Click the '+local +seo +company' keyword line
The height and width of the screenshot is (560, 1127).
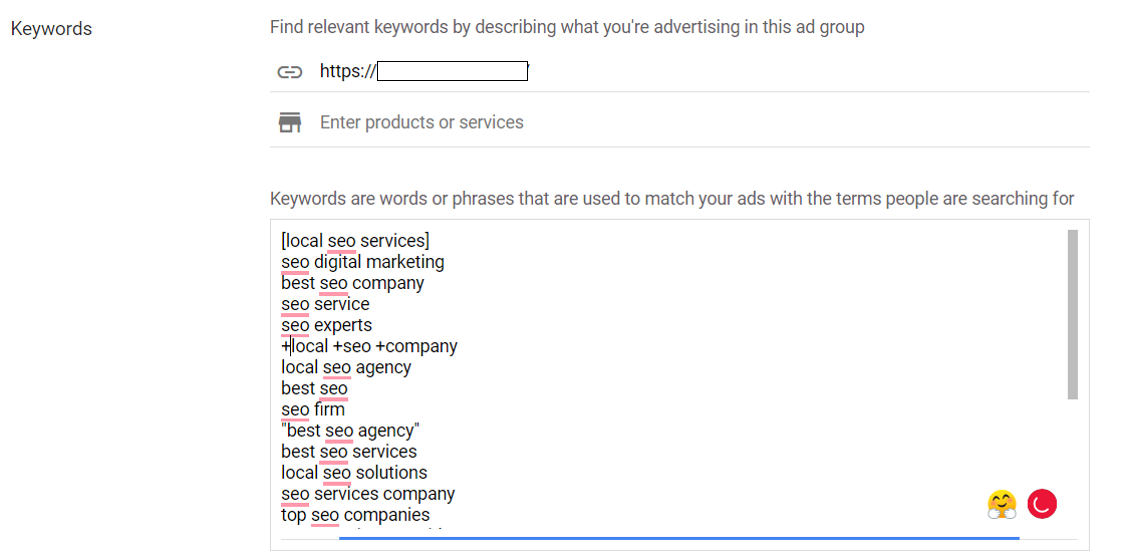pos(369,346)
